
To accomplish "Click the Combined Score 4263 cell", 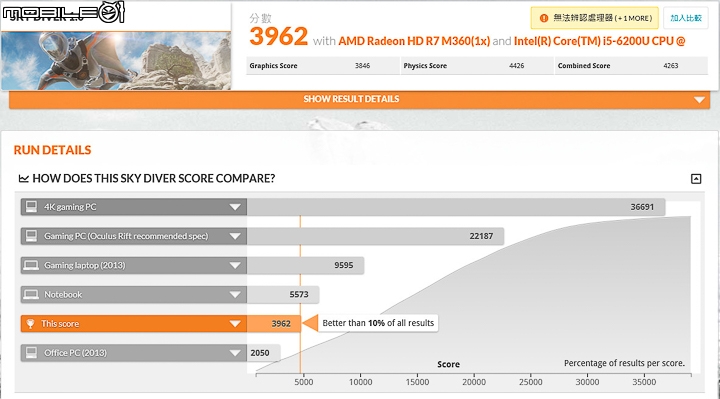I will (x=631, y=66).
